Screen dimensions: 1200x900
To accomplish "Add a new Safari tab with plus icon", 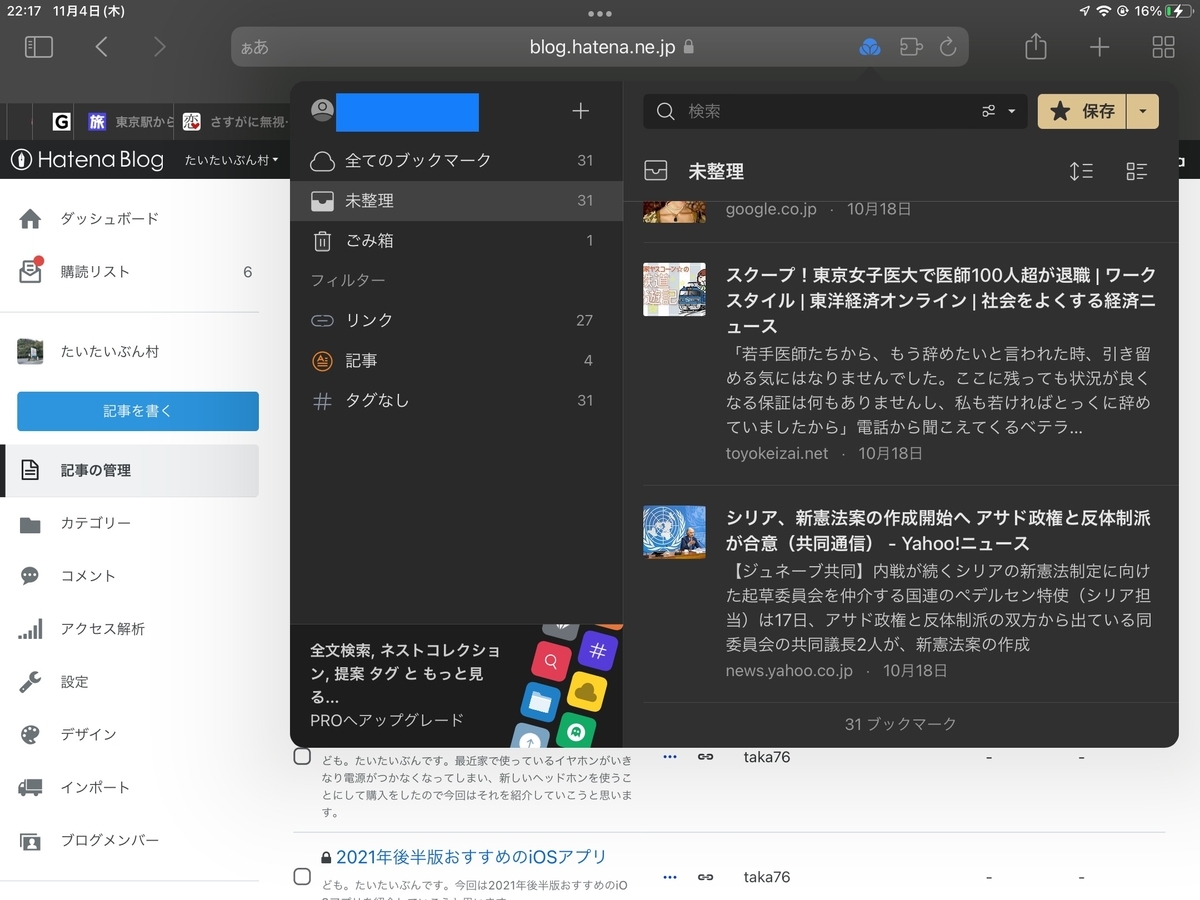I will pyautogui.click(x=1099, y=47).
